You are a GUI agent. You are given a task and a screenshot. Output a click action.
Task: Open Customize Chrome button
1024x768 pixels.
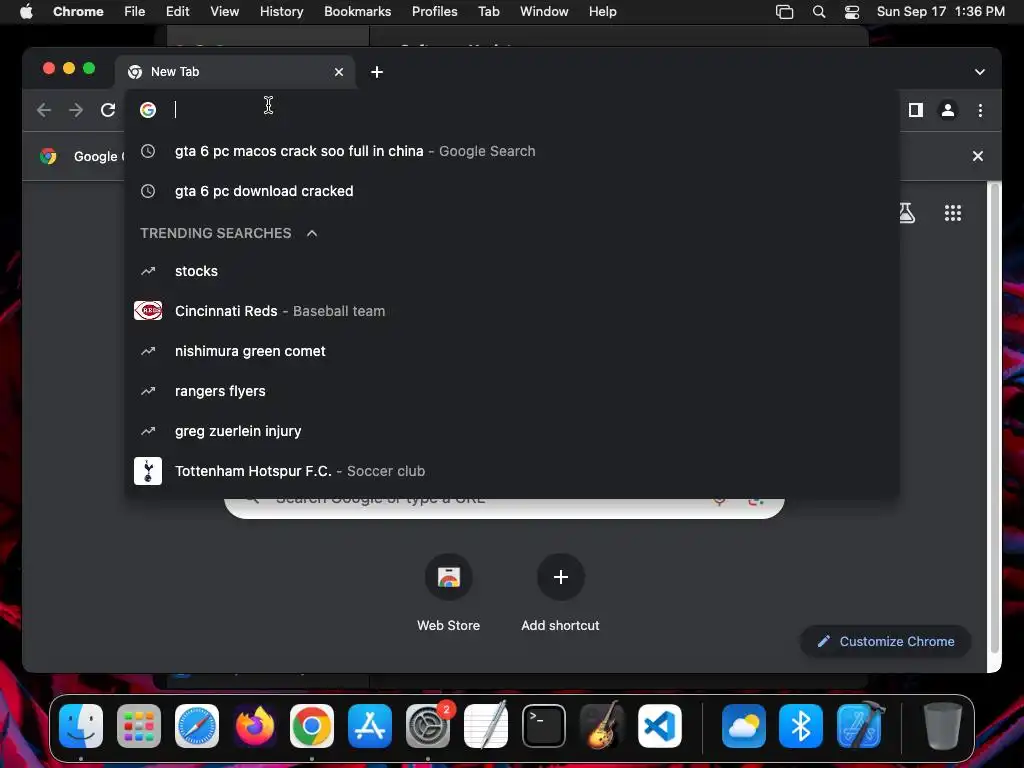(x=886, y=641)
